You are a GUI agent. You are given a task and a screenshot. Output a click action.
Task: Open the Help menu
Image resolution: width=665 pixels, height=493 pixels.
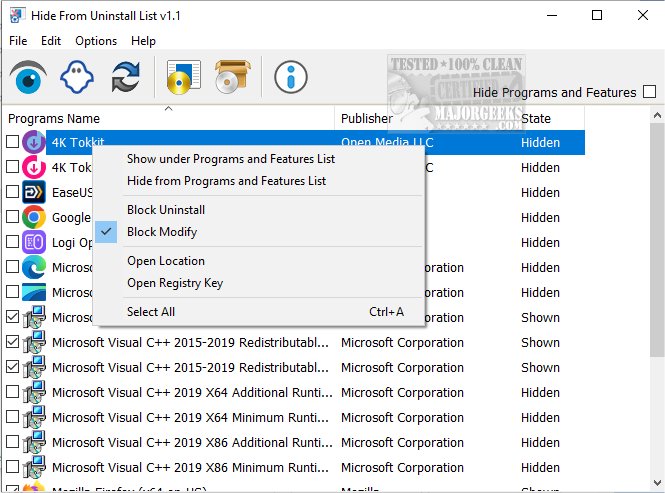click(x=143, y=41)
